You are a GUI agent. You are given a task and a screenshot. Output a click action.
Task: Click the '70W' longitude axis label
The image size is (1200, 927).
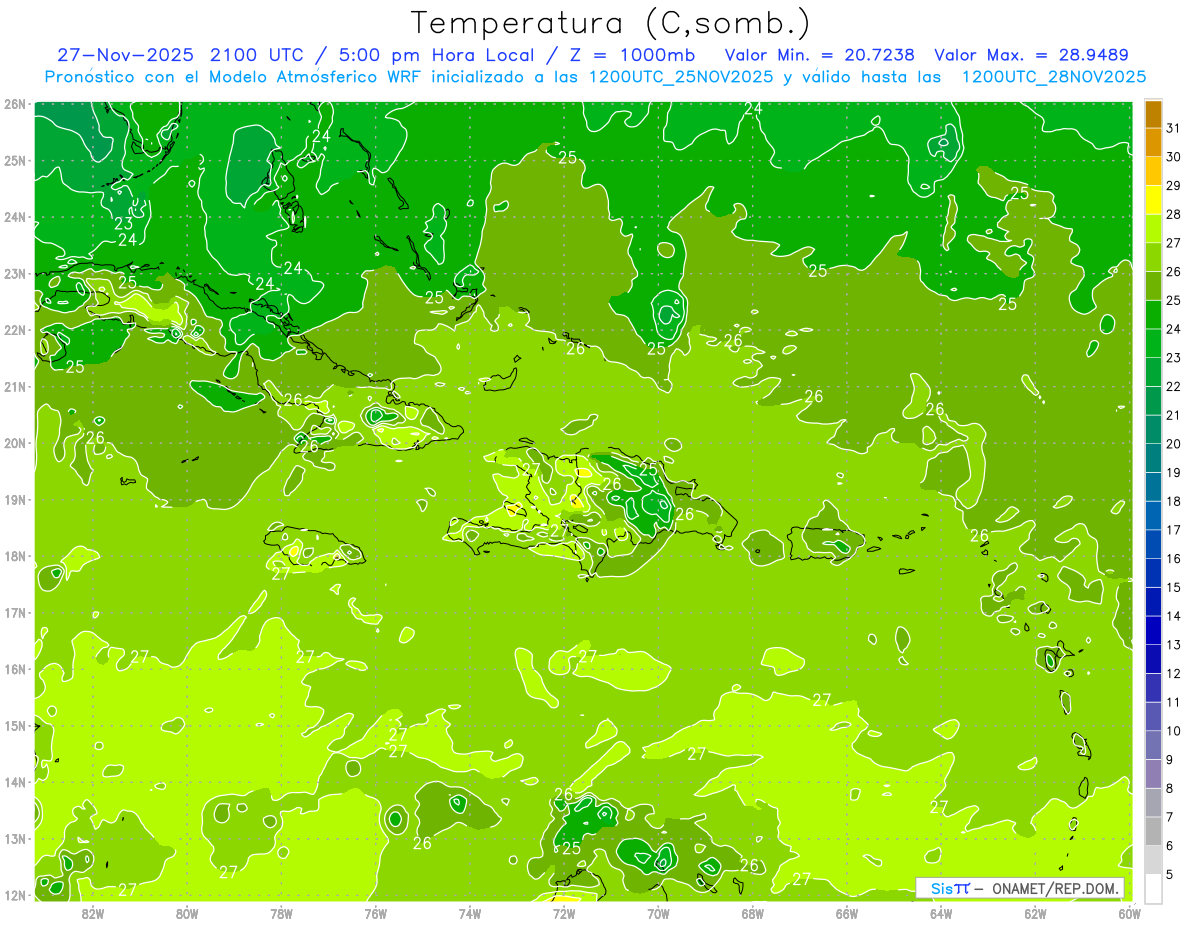click(x=658, y=913)
